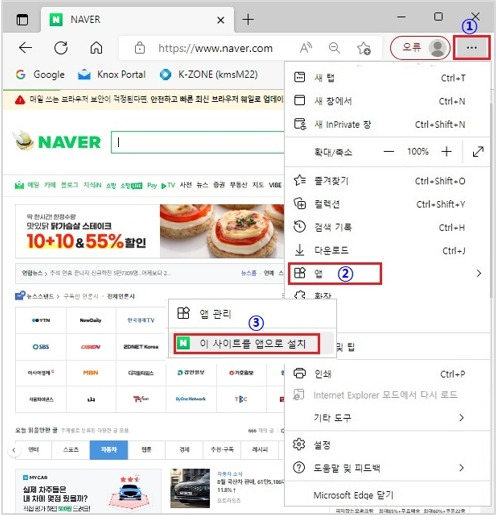Reload the Naver page
This screenshot has width=496, height=515.
61,48
